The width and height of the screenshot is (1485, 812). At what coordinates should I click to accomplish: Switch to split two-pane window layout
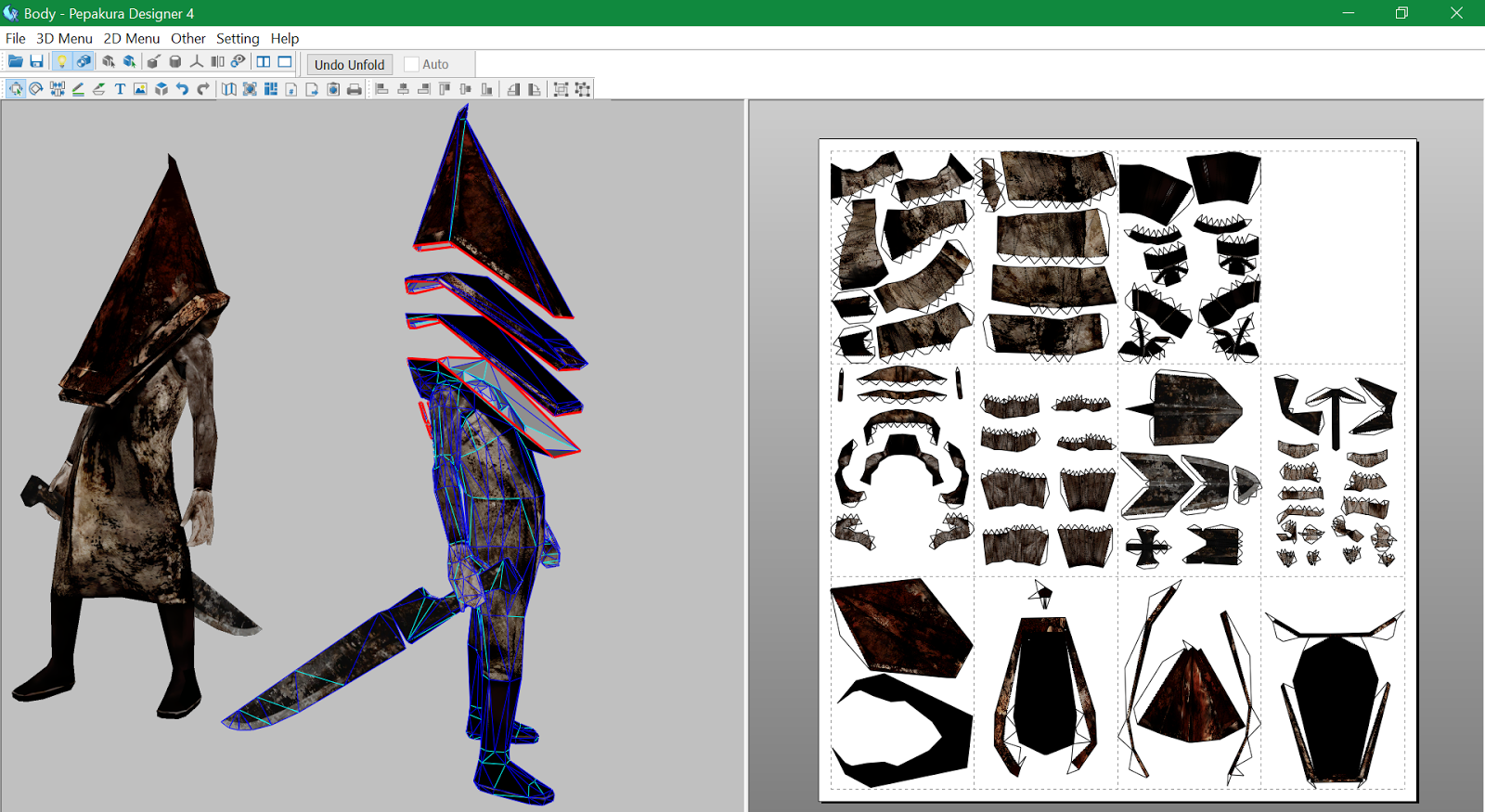click(264, 62)
